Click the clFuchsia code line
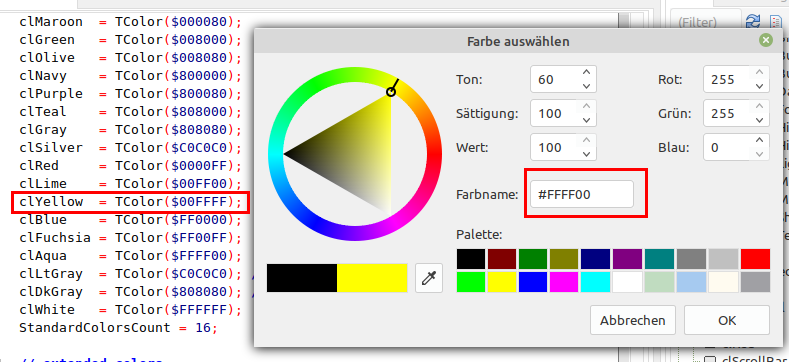 coord(130,238)
